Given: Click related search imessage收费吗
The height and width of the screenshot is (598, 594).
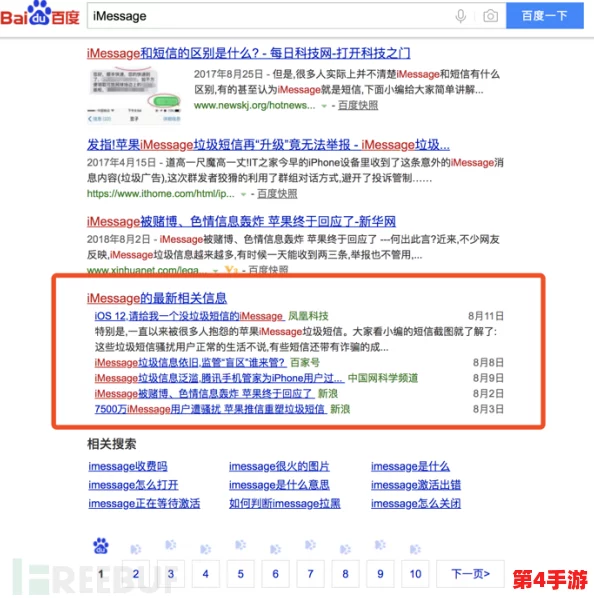Looking at the screenshot, I should point(128,466).
